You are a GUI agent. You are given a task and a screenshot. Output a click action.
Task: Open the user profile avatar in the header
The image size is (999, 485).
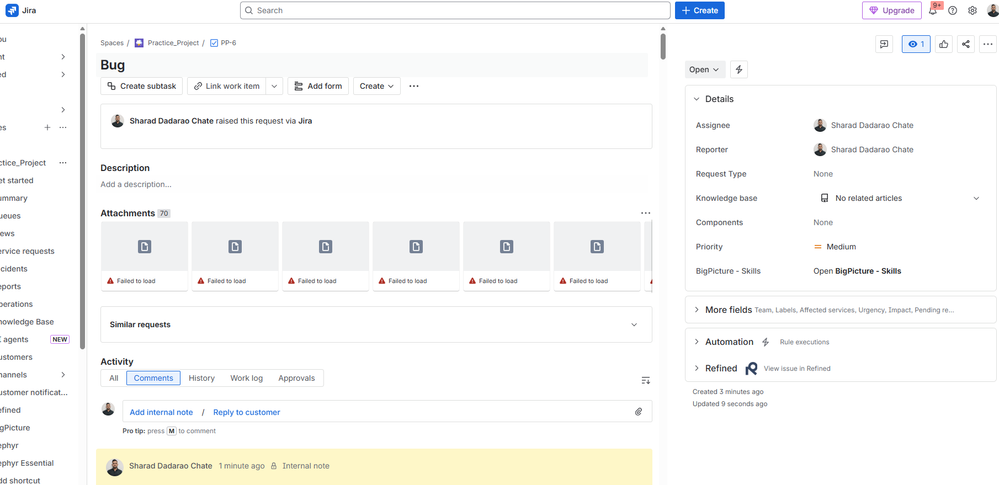coord(993,11)
